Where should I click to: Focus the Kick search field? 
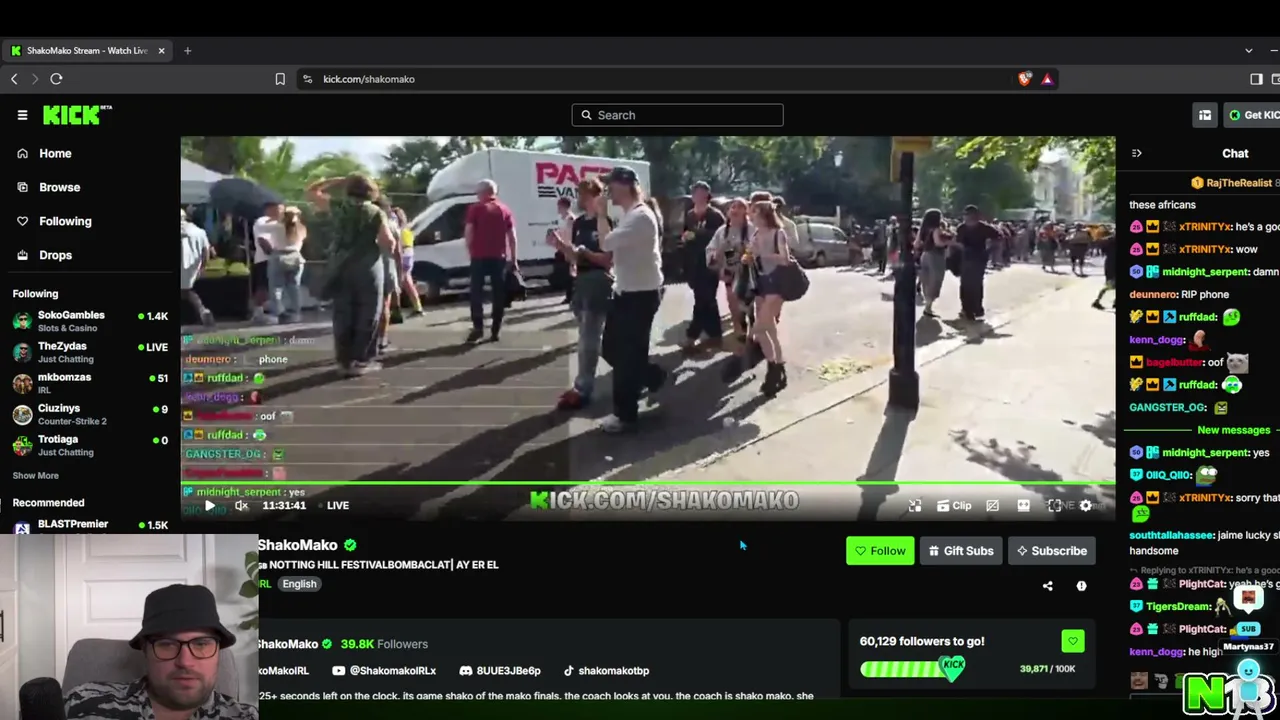677,115
